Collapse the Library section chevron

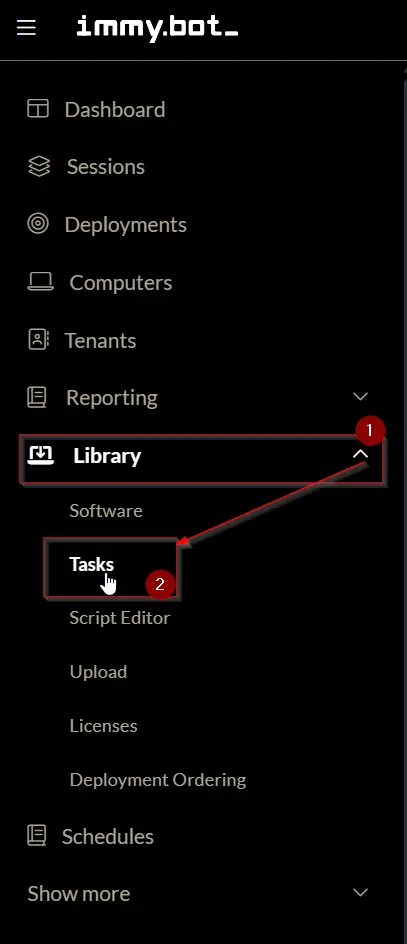(360, 455)
